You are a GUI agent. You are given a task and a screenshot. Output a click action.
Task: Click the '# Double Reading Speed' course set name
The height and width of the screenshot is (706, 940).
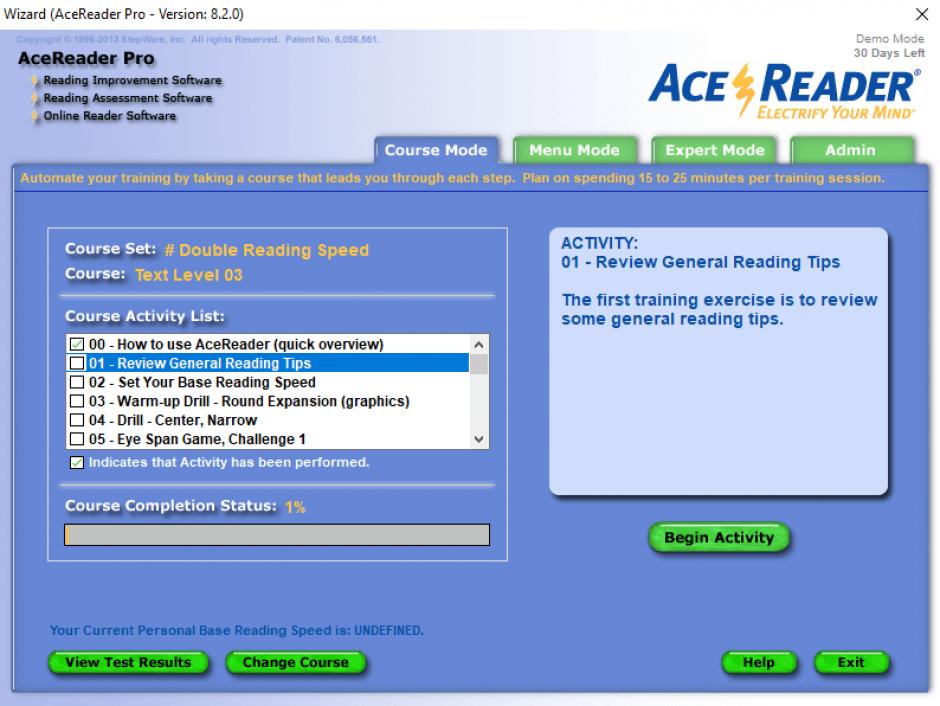coord(267,250)
